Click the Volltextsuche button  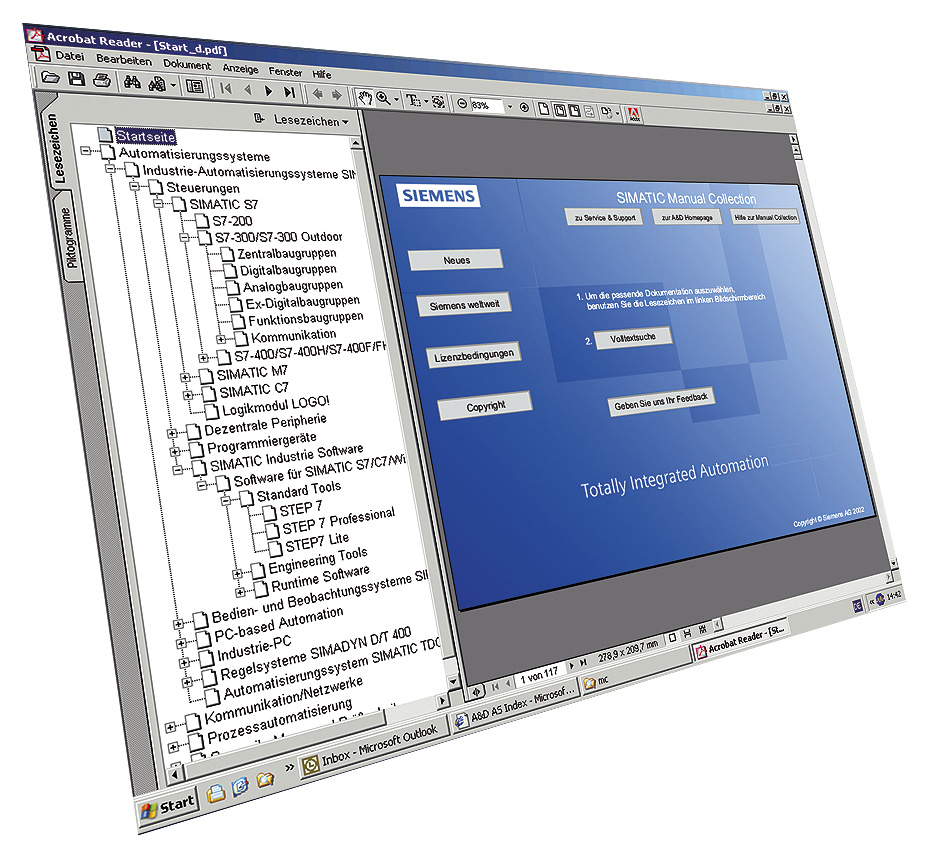(633, 338)
